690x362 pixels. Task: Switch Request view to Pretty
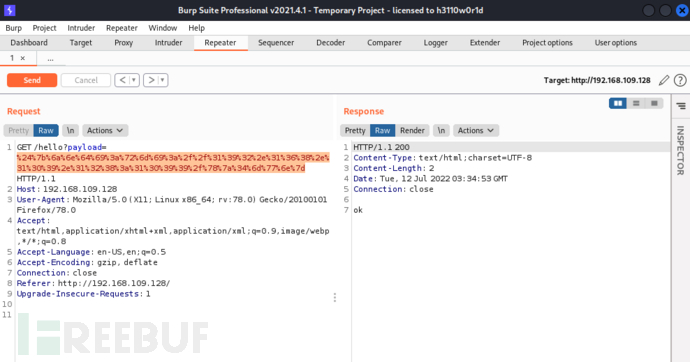point(18,130)
